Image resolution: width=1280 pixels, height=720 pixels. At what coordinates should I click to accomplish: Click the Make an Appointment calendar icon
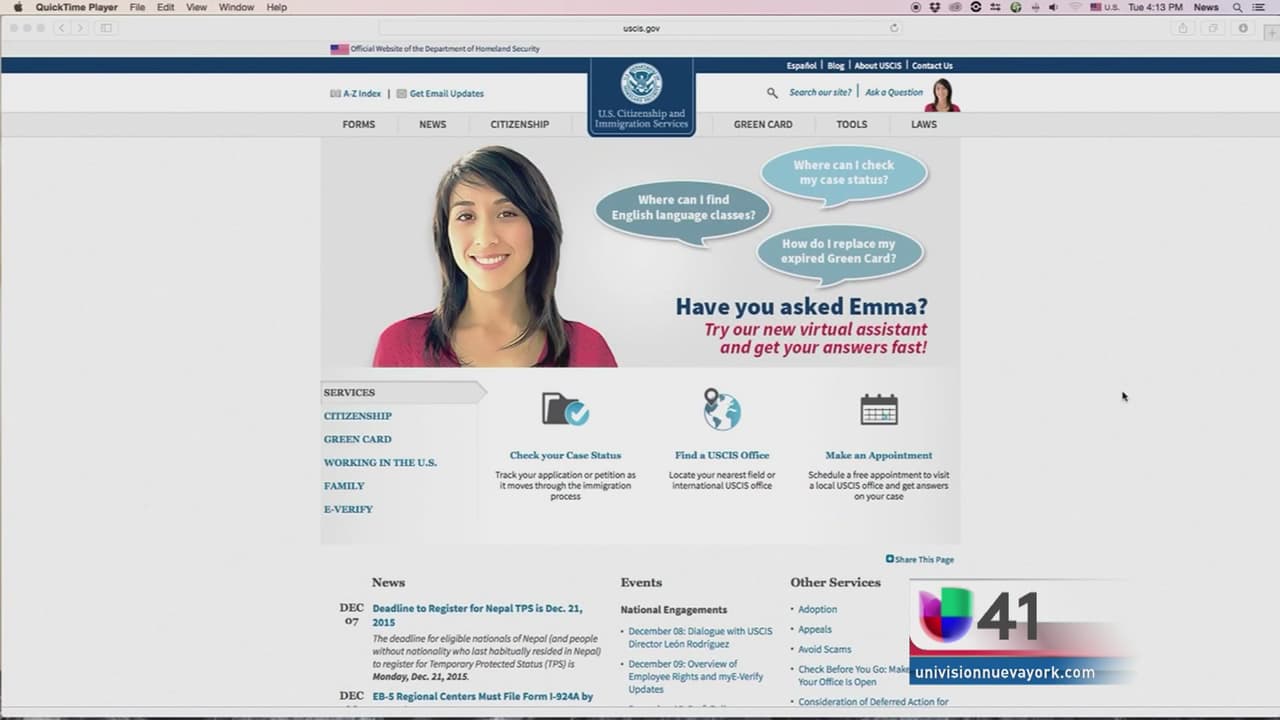coord(879,409)
